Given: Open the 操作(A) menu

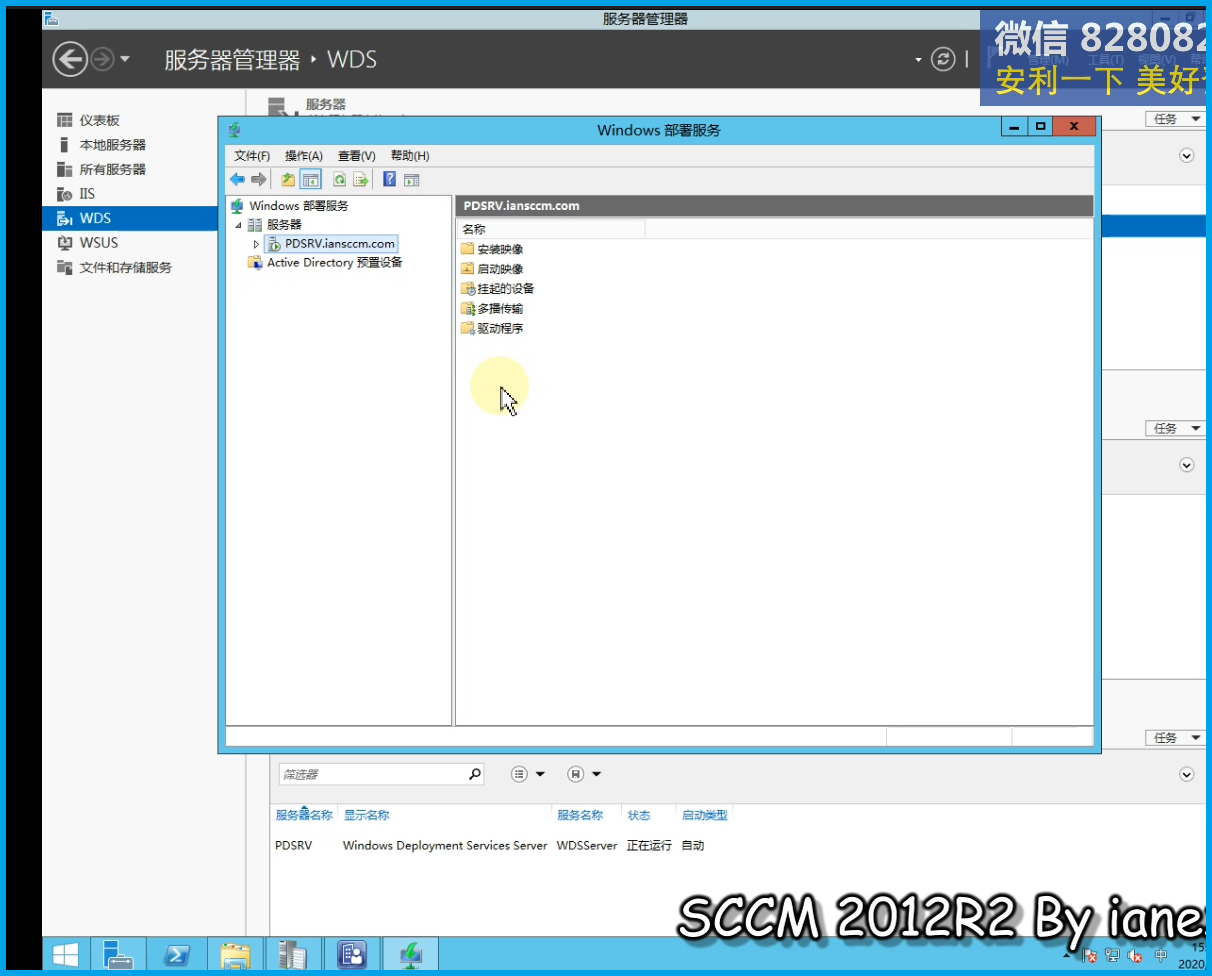Looking at the screenshot, I should click(303, 156).
